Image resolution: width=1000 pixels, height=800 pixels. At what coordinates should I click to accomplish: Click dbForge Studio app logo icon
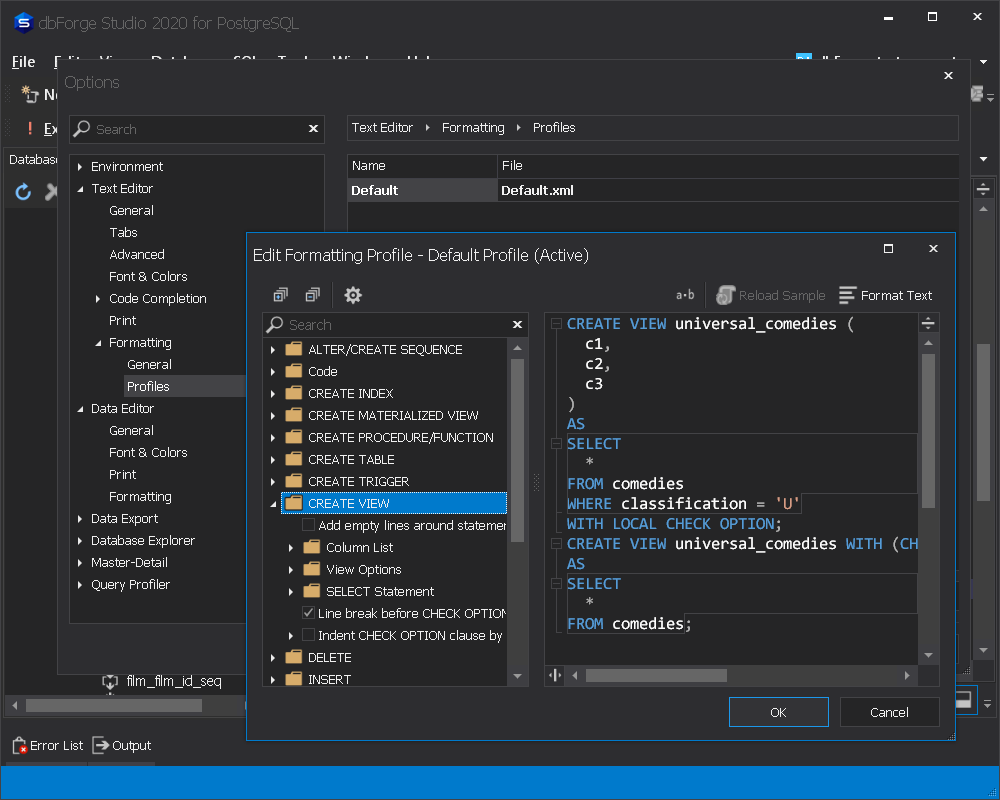point(23,23)
